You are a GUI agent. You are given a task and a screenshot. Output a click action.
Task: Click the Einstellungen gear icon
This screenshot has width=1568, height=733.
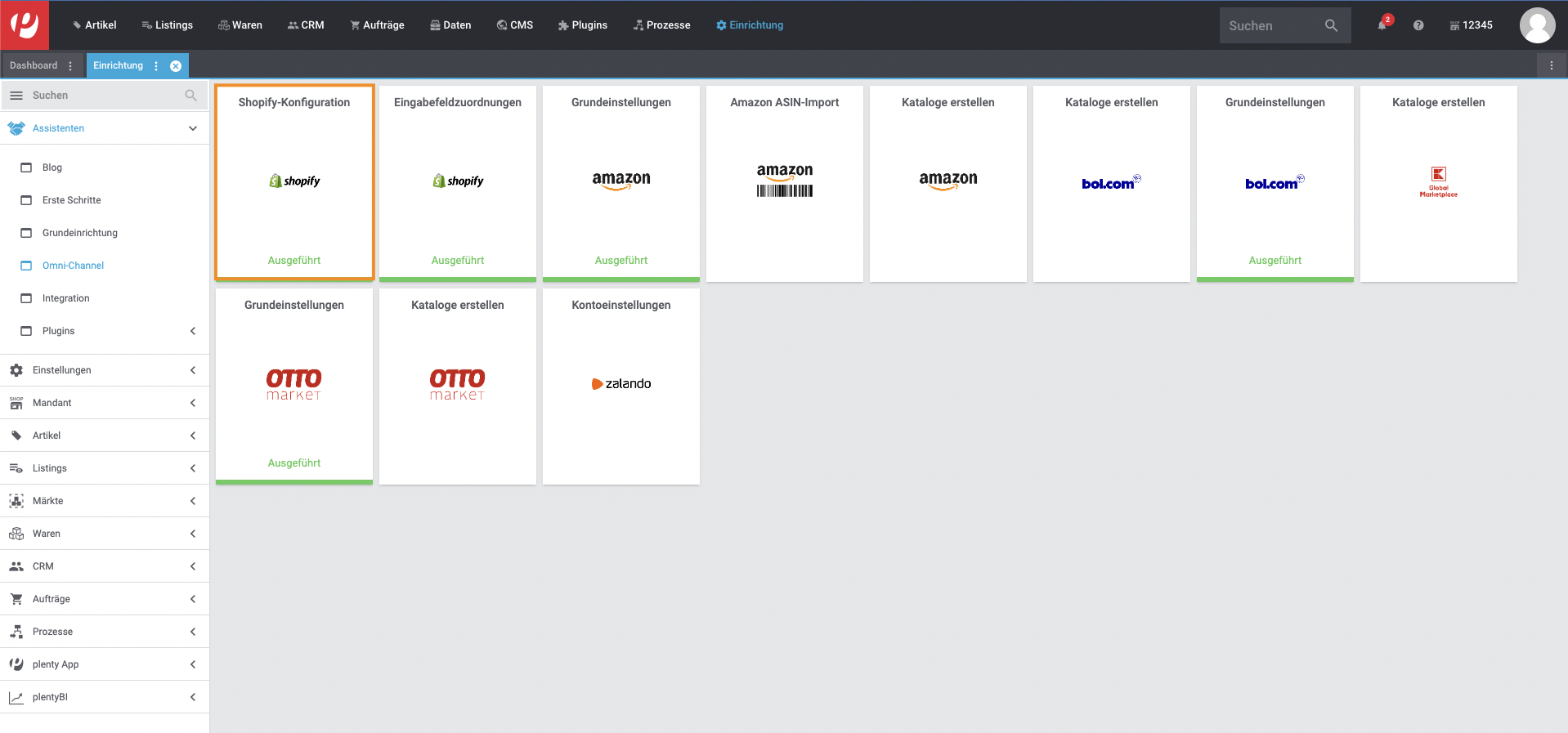(x=16, y=370)
